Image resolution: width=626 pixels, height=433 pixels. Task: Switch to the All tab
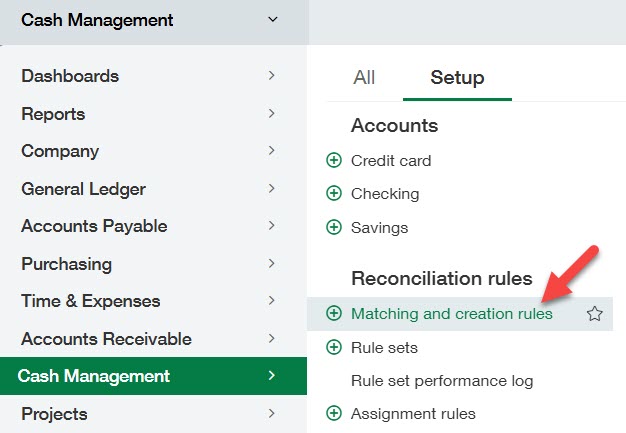[364, 78]
